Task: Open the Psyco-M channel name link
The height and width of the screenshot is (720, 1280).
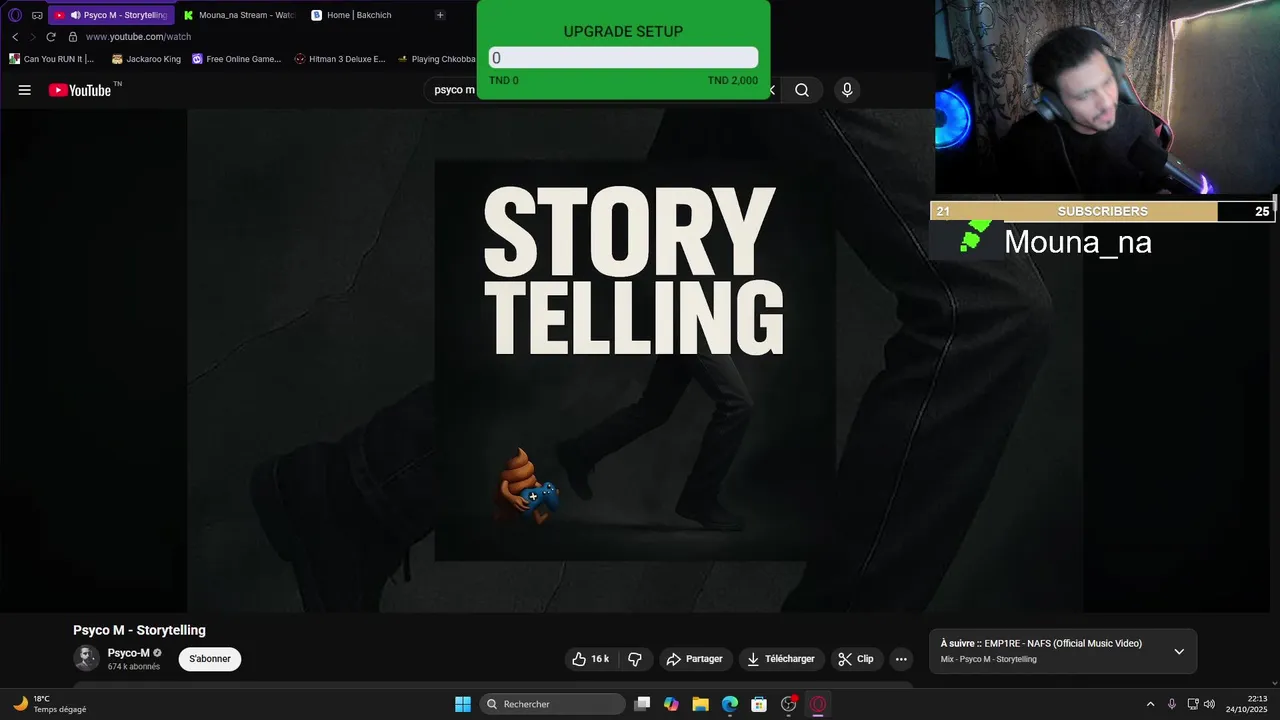Action: point(129,653)
